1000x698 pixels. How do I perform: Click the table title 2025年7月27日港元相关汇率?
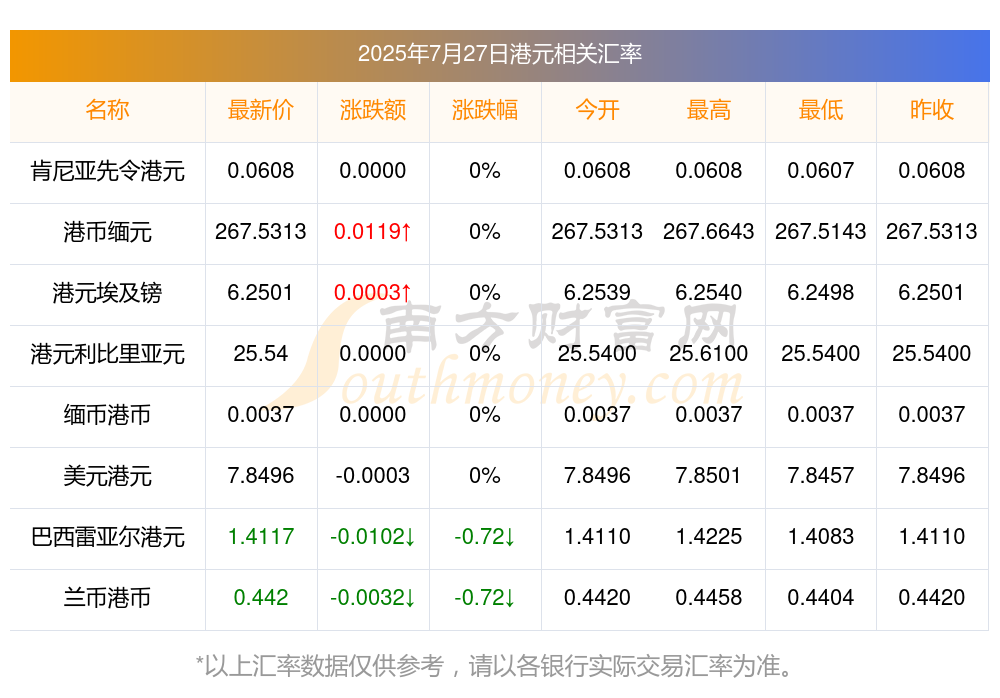click(499, 54)
